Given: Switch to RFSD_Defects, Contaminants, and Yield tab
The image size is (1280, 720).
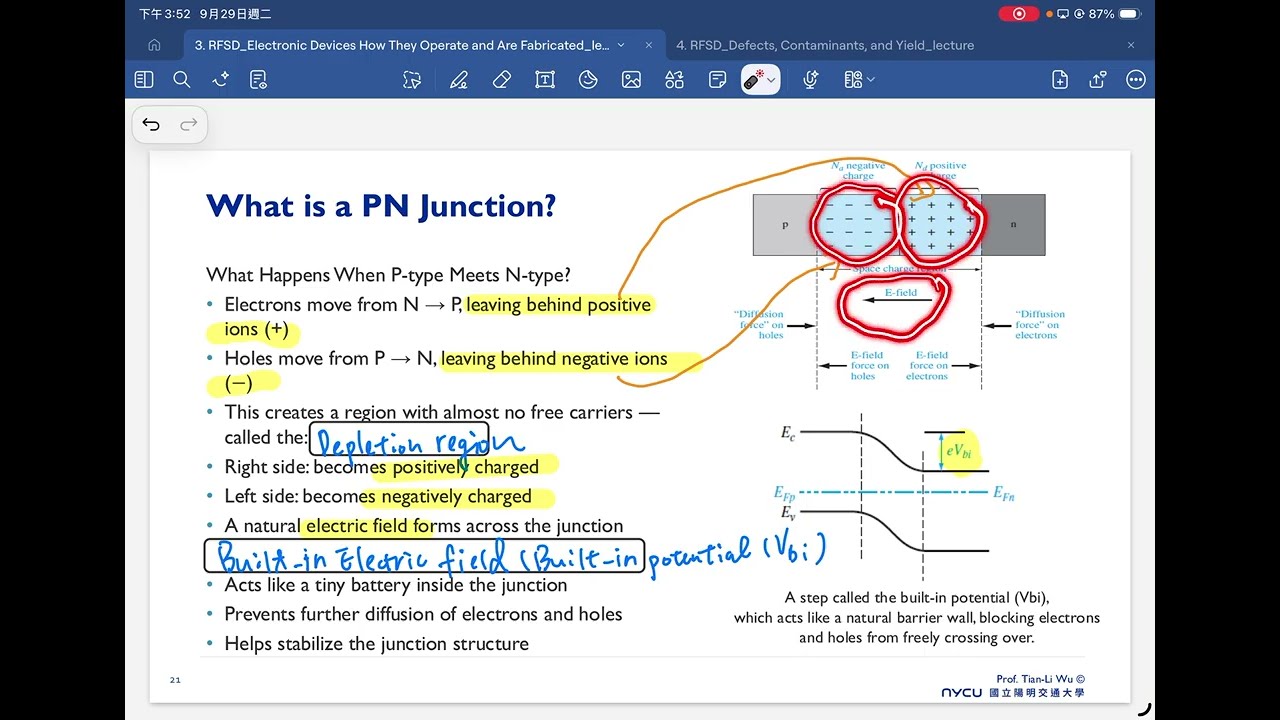Looking at the screenshot, I should coord(825,45).
